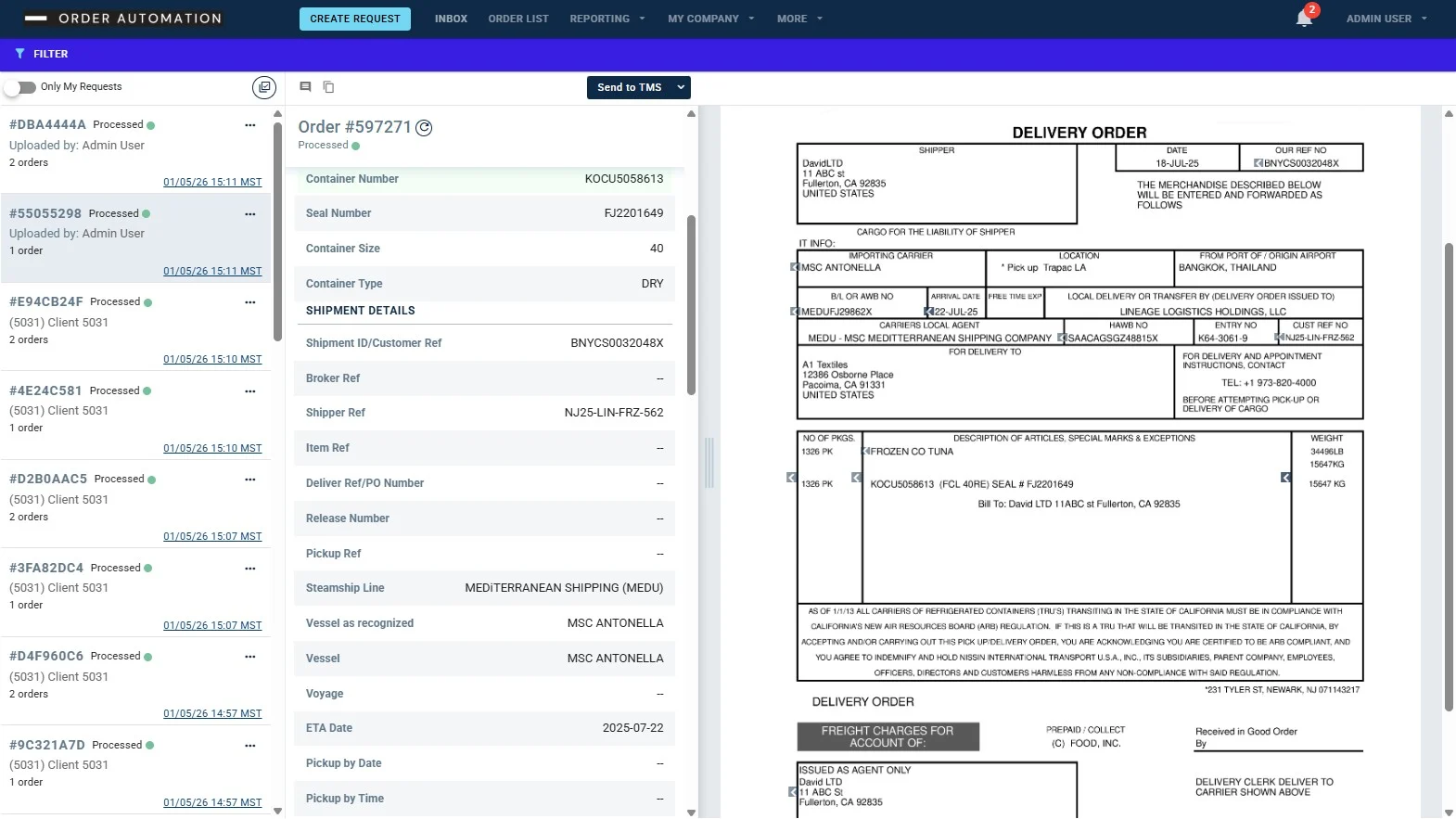Open more options for request #E94CB24F
The width and height of the screenshot is (1456, 819).
coord(249,302)
